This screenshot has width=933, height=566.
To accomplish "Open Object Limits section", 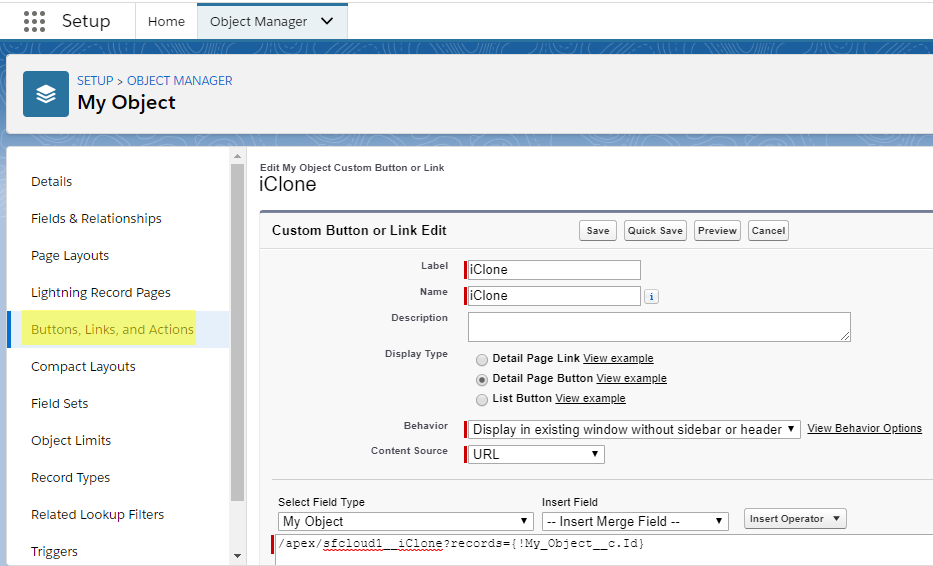I will (x=71, y=440).
